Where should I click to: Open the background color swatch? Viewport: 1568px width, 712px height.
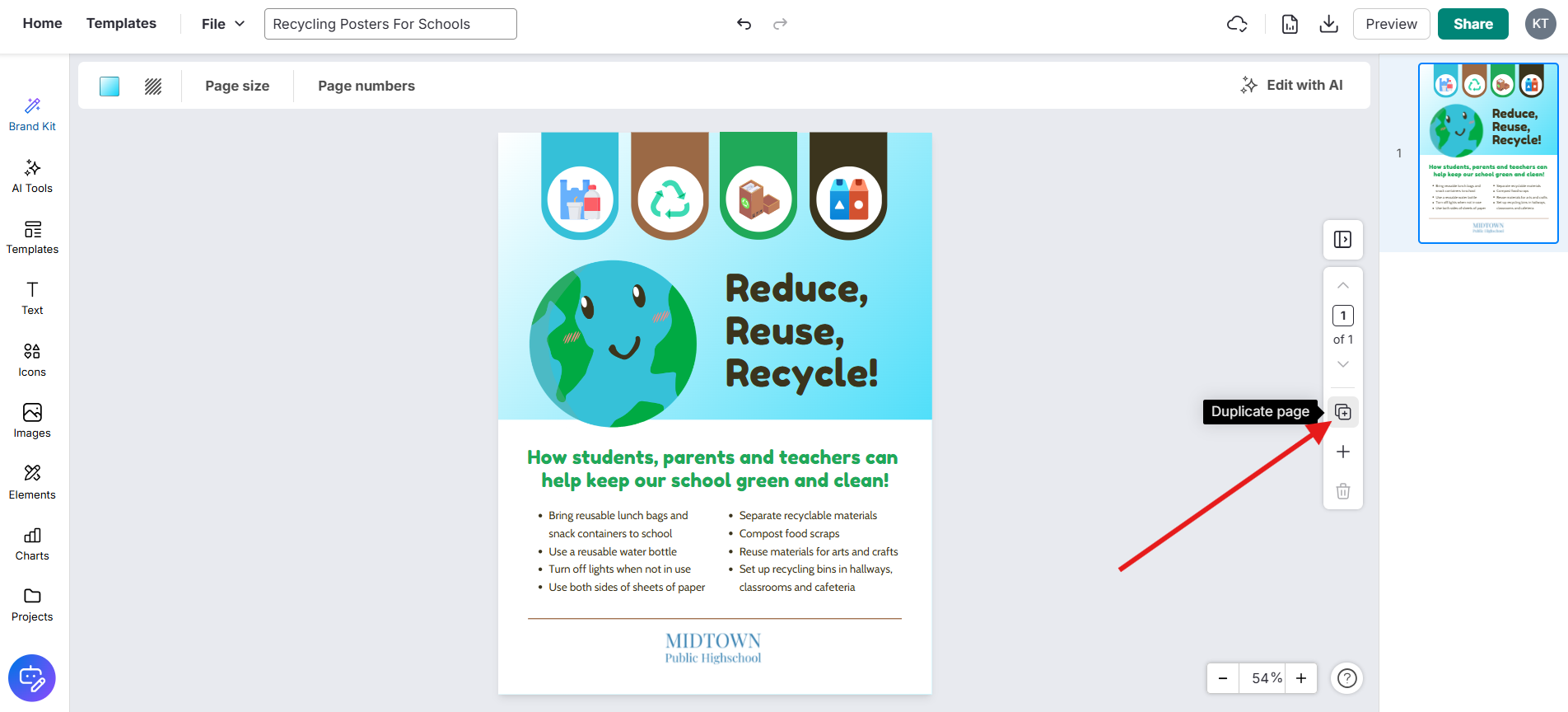[110, 86]
